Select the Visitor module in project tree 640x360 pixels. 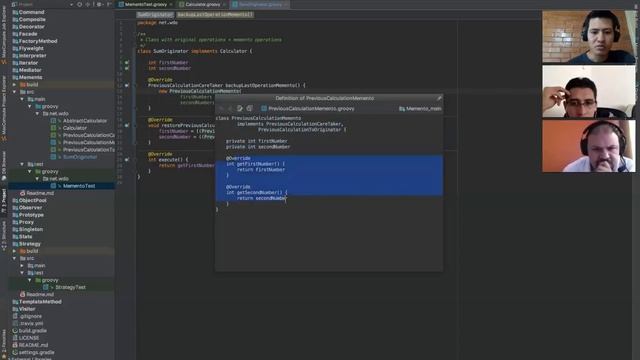[27, 309]
